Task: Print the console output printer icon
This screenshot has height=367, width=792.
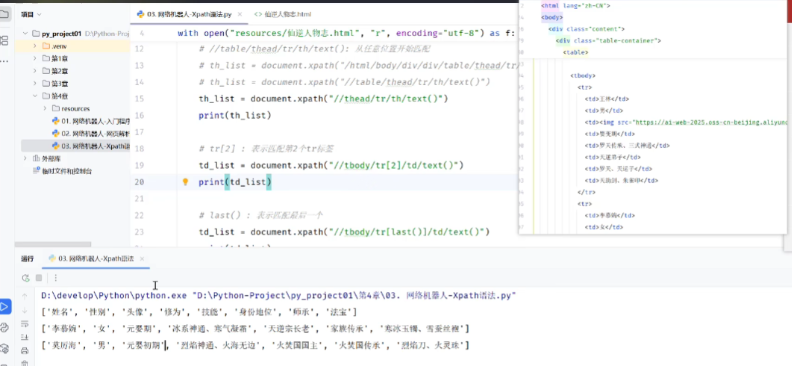Action: [25, 351]
